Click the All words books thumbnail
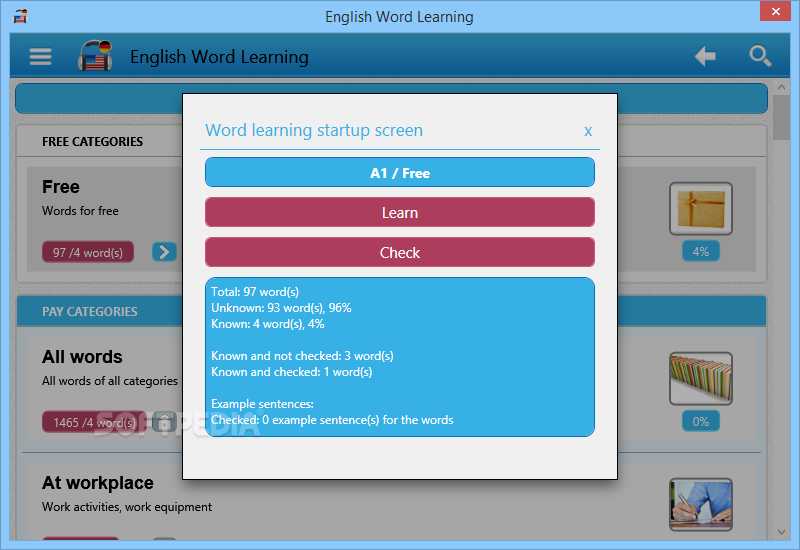Screen dimensions: 800x550 tap(701, 379)
